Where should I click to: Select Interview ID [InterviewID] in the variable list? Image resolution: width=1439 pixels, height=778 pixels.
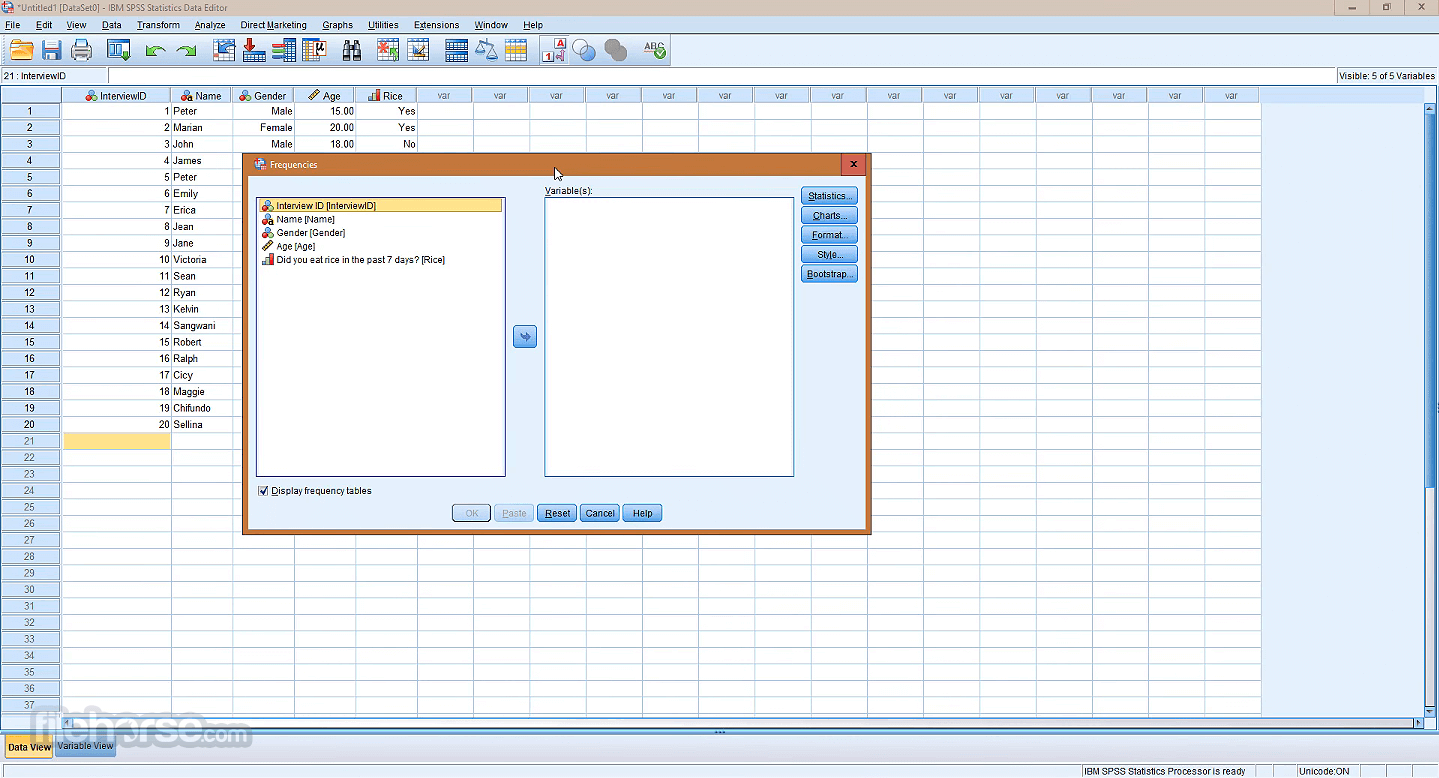380,205
